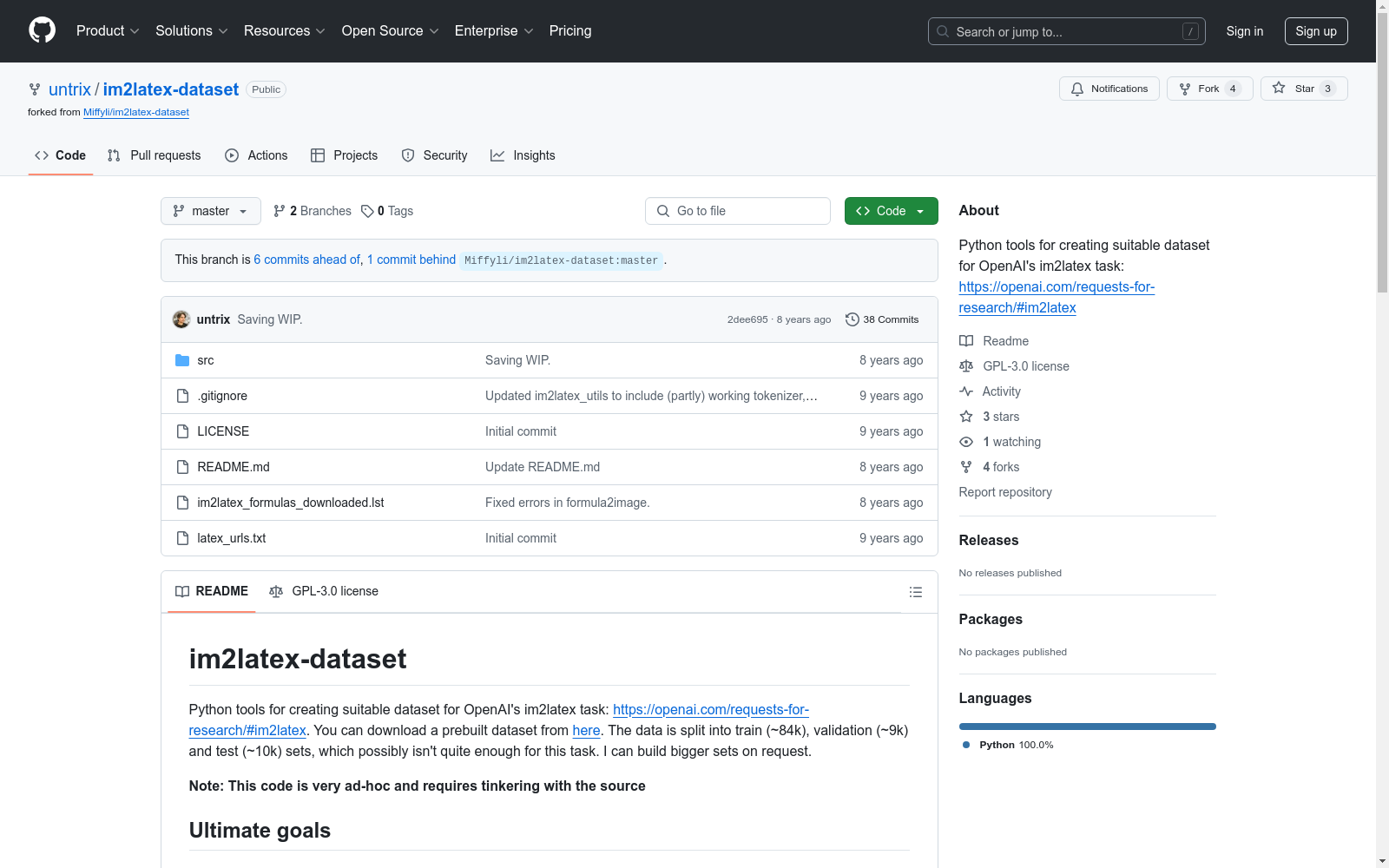Click the star icon next to 3 stars
Viewport: 1389px width, 868px height.
point(966,417)
